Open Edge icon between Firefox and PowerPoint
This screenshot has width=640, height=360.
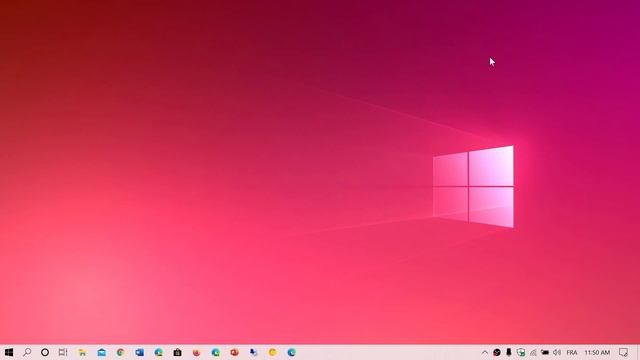(x=216, y=352)
